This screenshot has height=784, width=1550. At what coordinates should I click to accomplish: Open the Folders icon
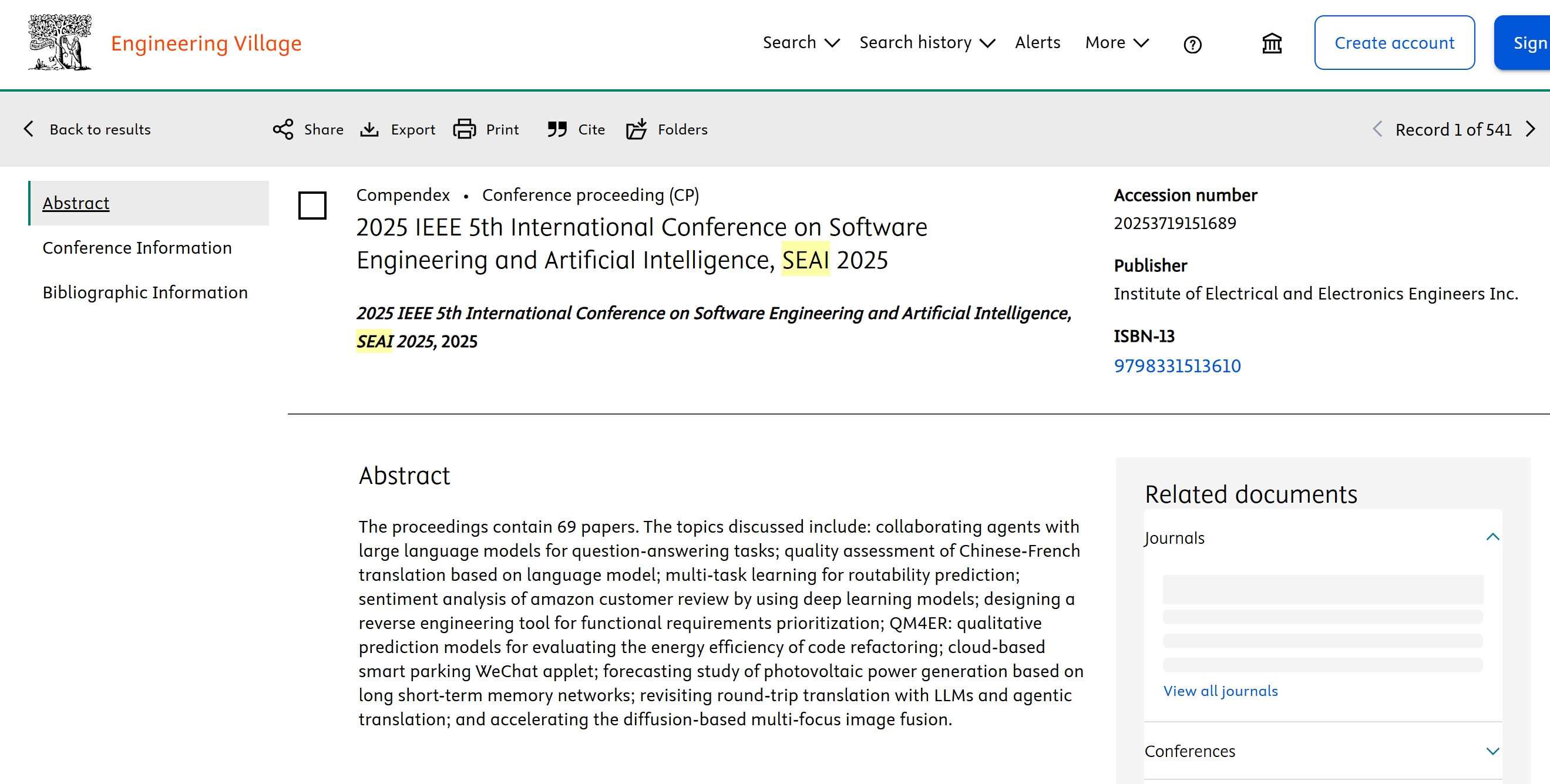coord(637,129)
